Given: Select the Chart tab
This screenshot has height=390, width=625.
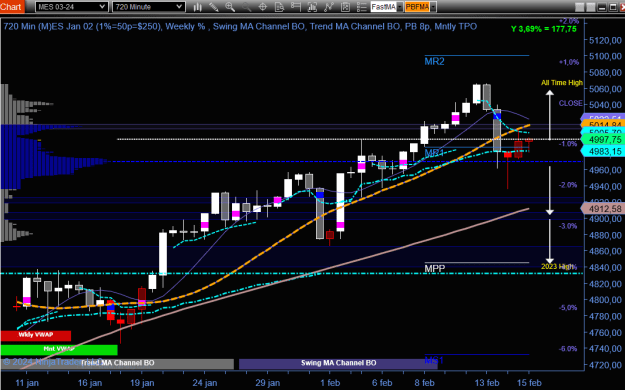Looking at the screenshot, I should click(12, 6).
